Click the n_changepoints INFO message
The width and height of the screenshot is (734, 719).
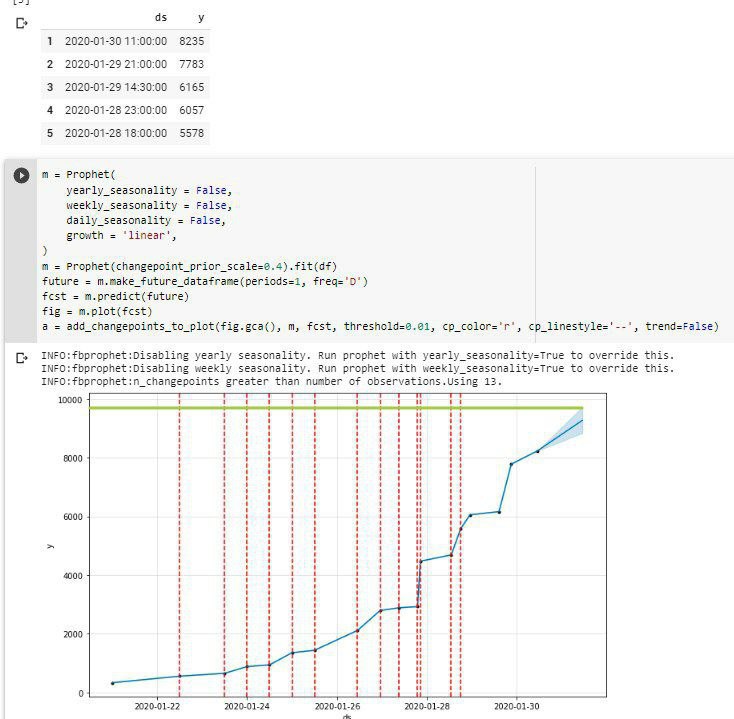272,382
